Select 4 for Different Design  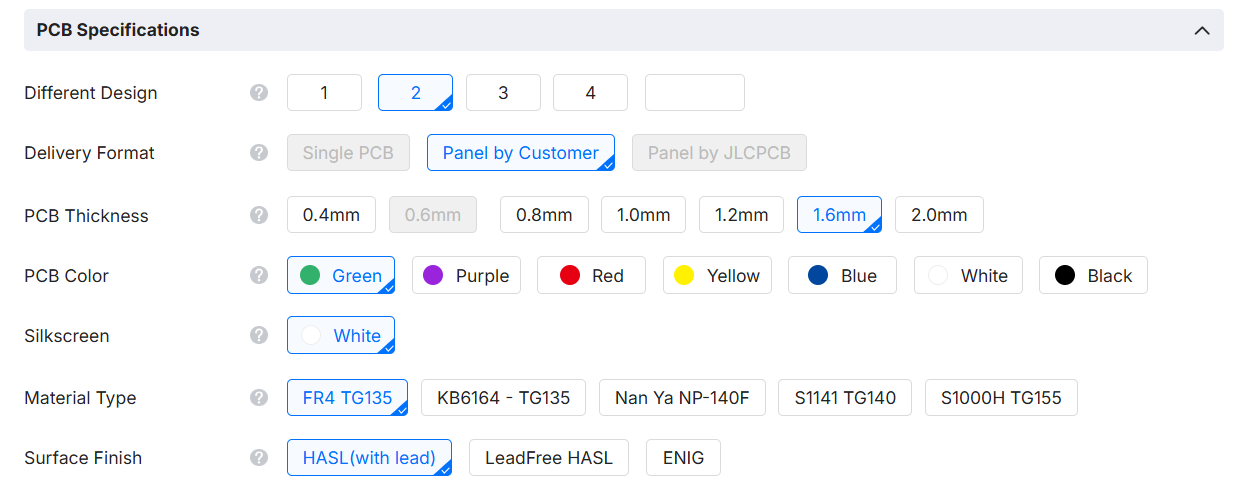coord(590,93)
